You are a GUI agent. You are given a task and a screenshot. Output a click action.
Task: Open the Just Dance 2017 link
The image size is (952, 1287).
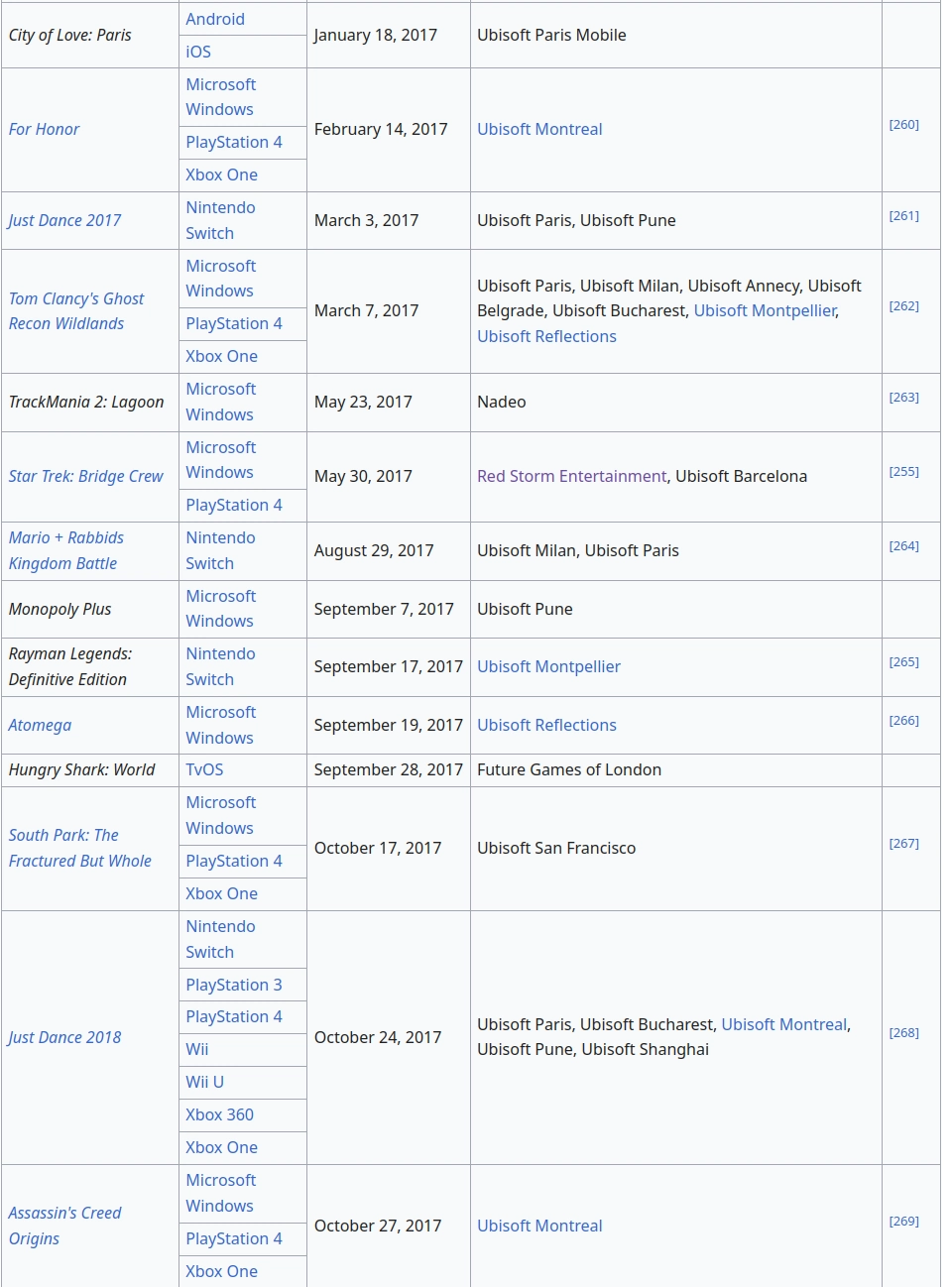[x=64, y=220]
